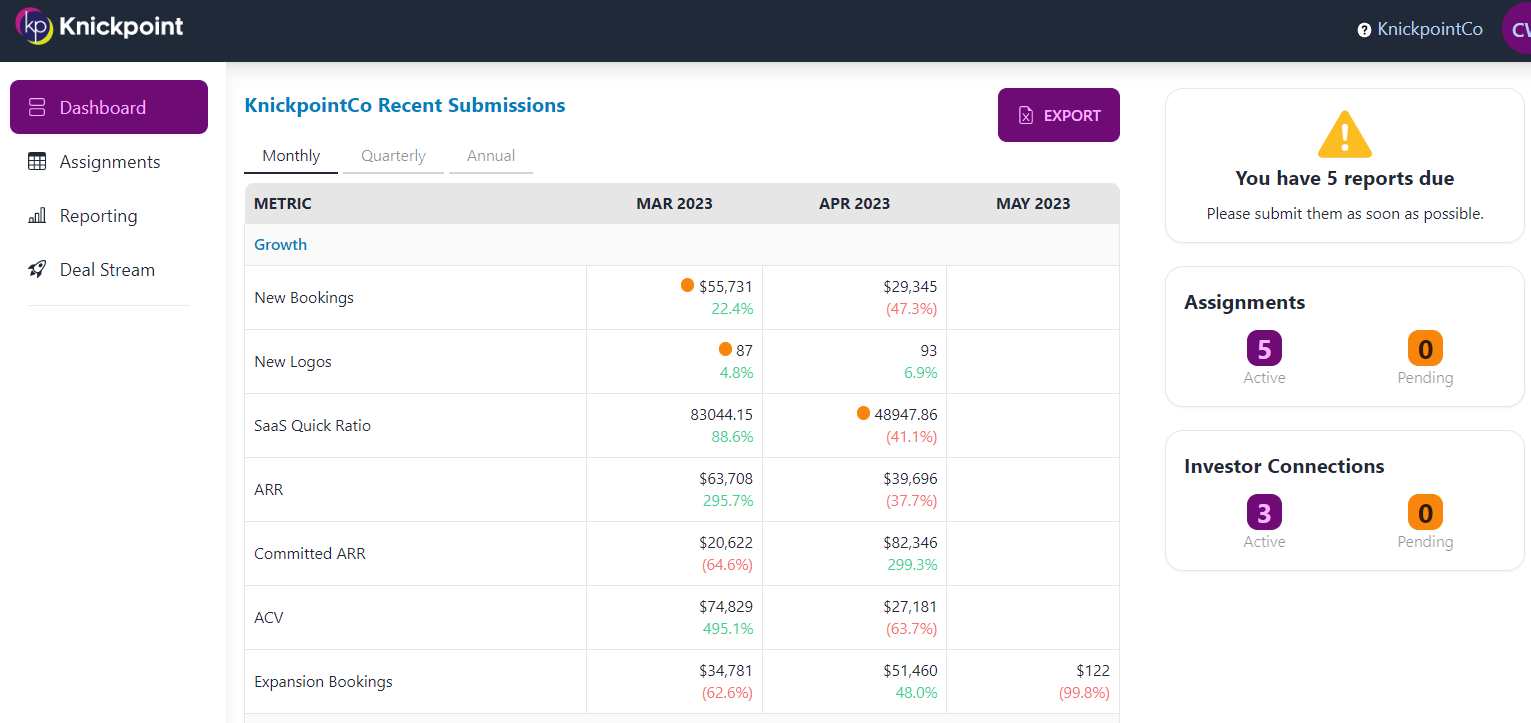Click the EXPORT button
Screen dimensions: 1531x723
point(1059,115)
